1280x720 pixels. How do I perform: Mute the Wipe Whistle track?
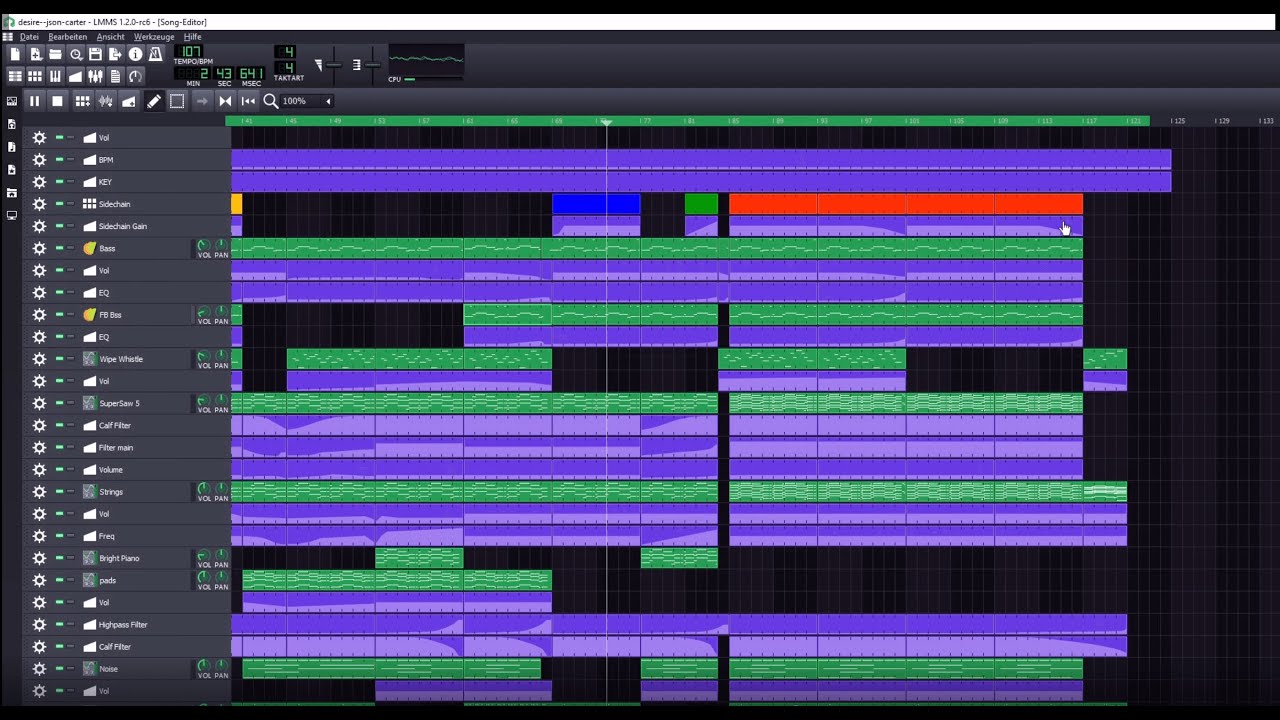click(59, 359)
